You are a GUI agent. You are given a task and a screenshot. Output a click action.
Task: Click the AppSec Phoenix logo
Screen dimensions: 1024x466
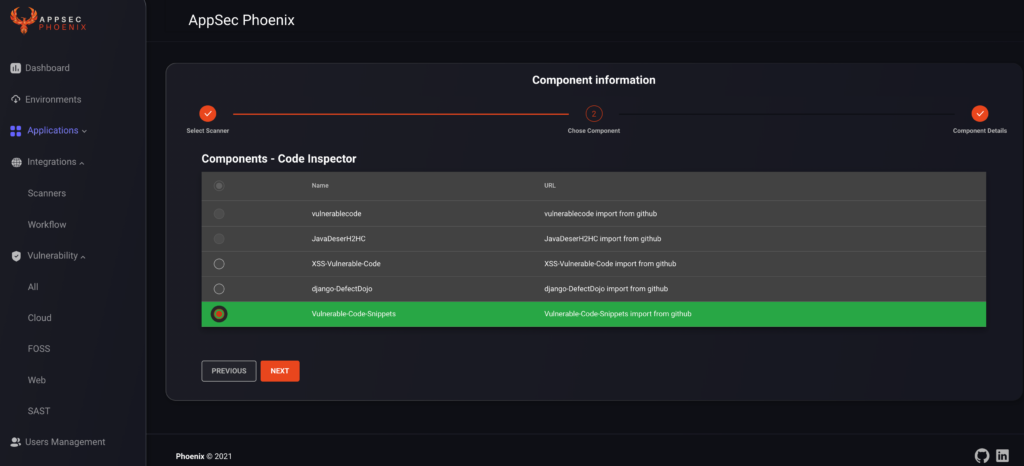click(48, 20)
